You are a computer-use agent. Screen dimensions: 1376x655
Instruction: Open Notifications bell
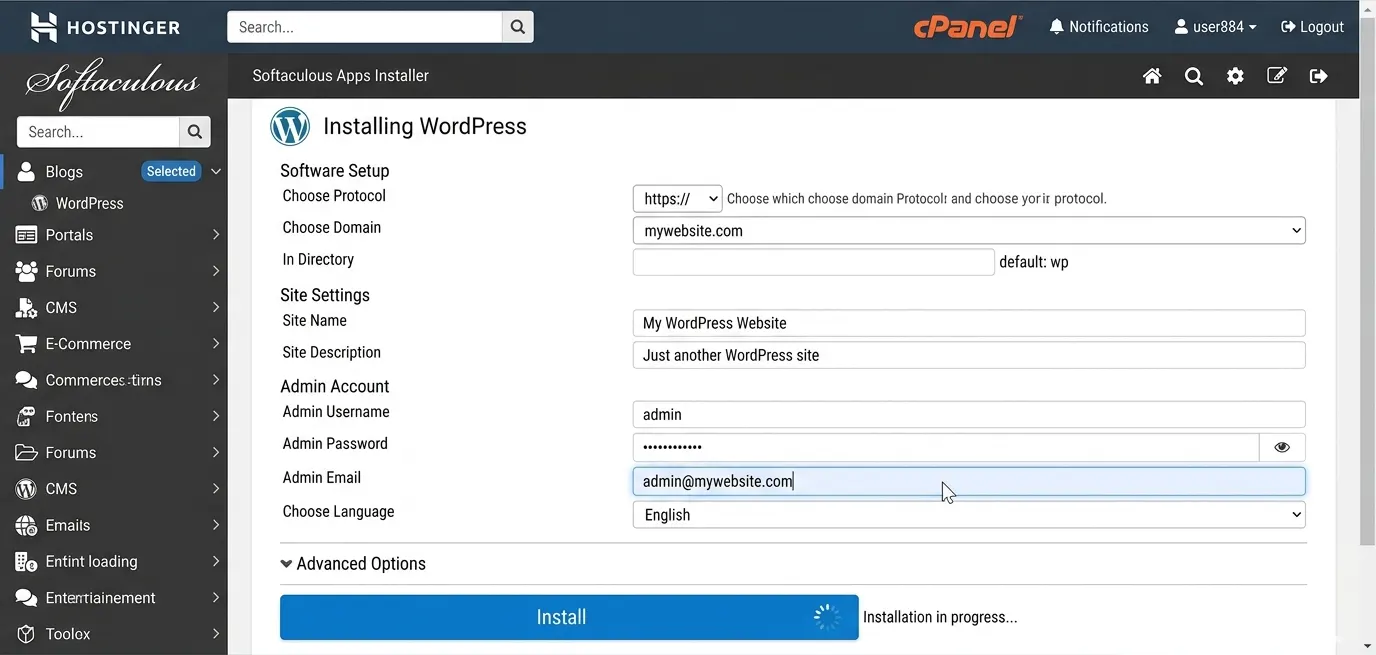tap(1056, 27)
